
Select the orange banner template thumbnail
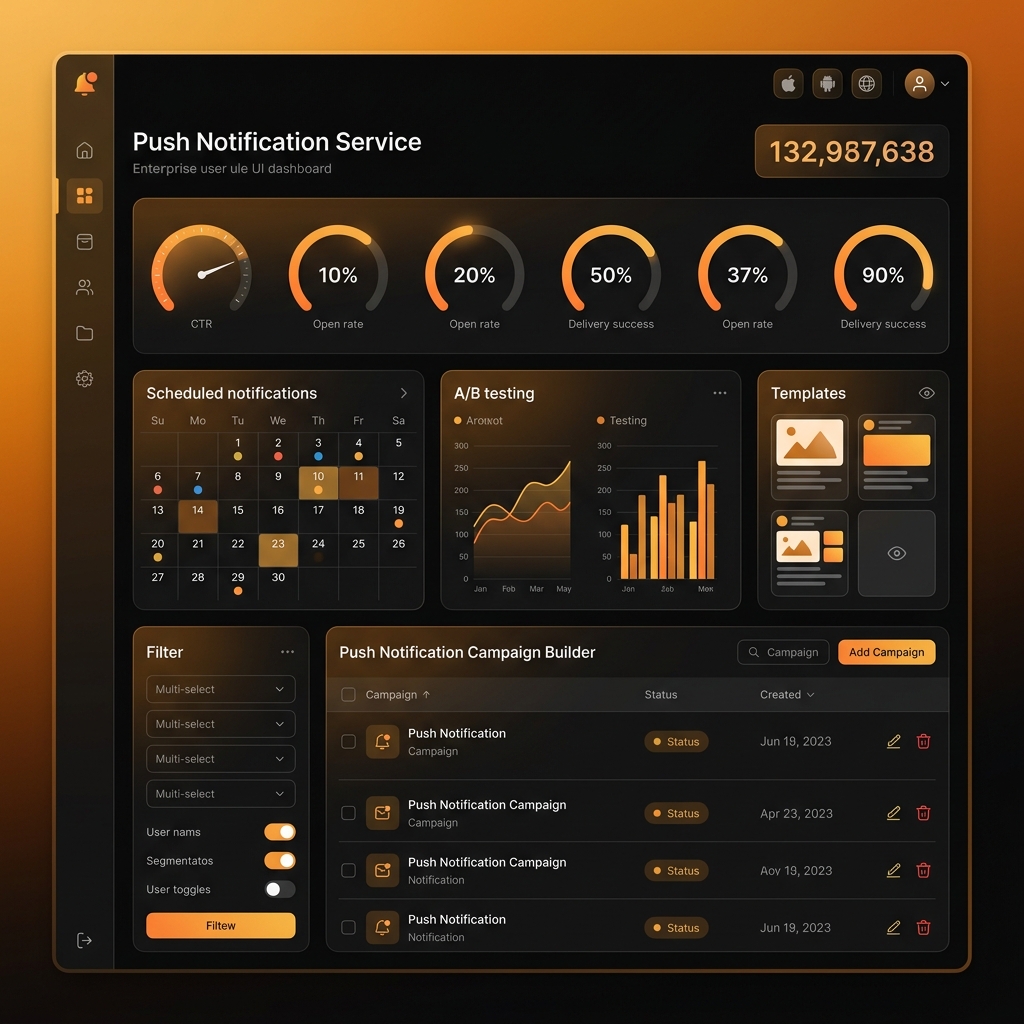(897, 457)
